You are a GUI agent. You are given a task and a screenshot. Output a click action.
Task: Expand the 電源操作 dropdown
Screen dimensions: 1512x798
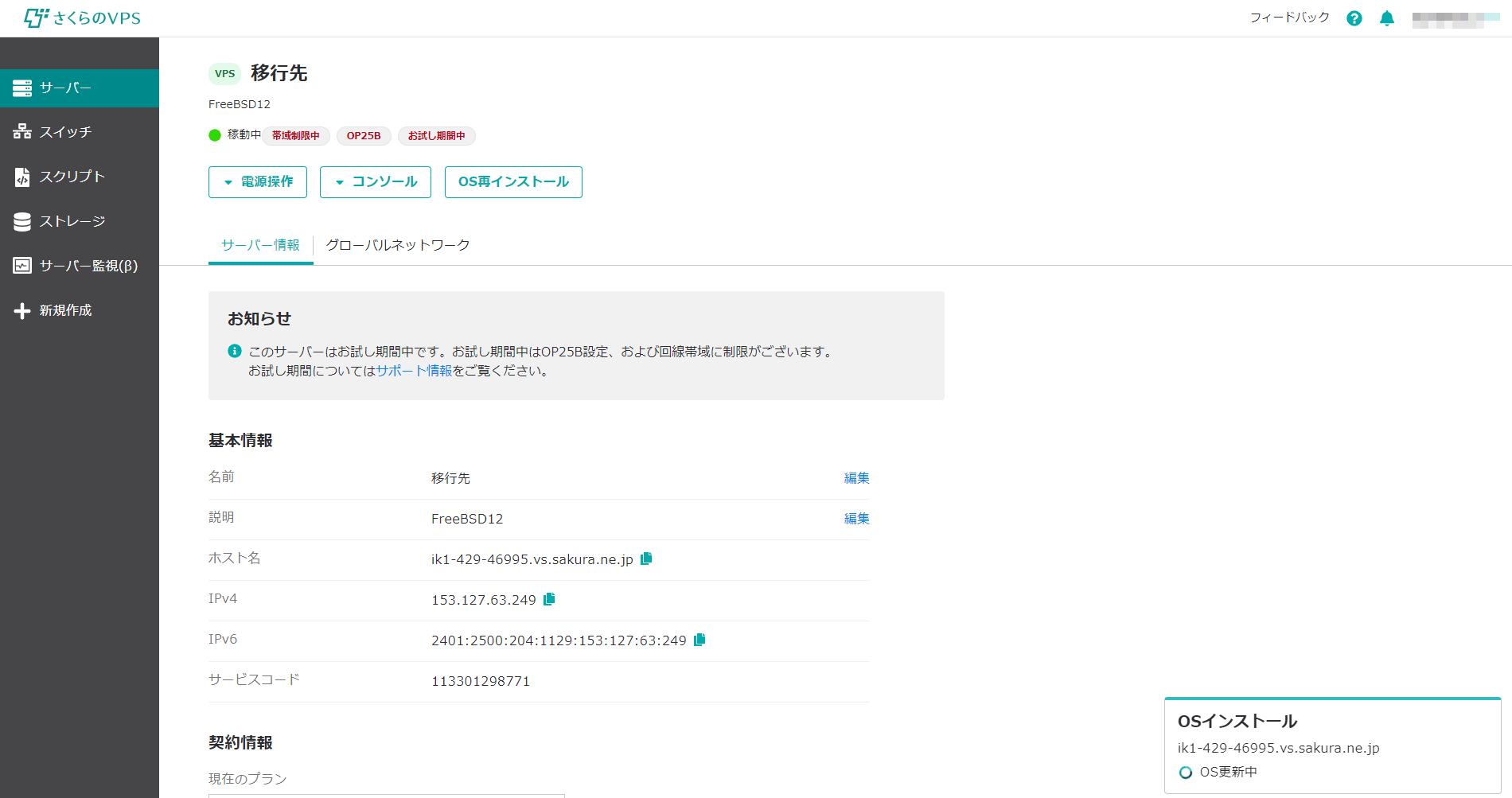pos(257,182)
